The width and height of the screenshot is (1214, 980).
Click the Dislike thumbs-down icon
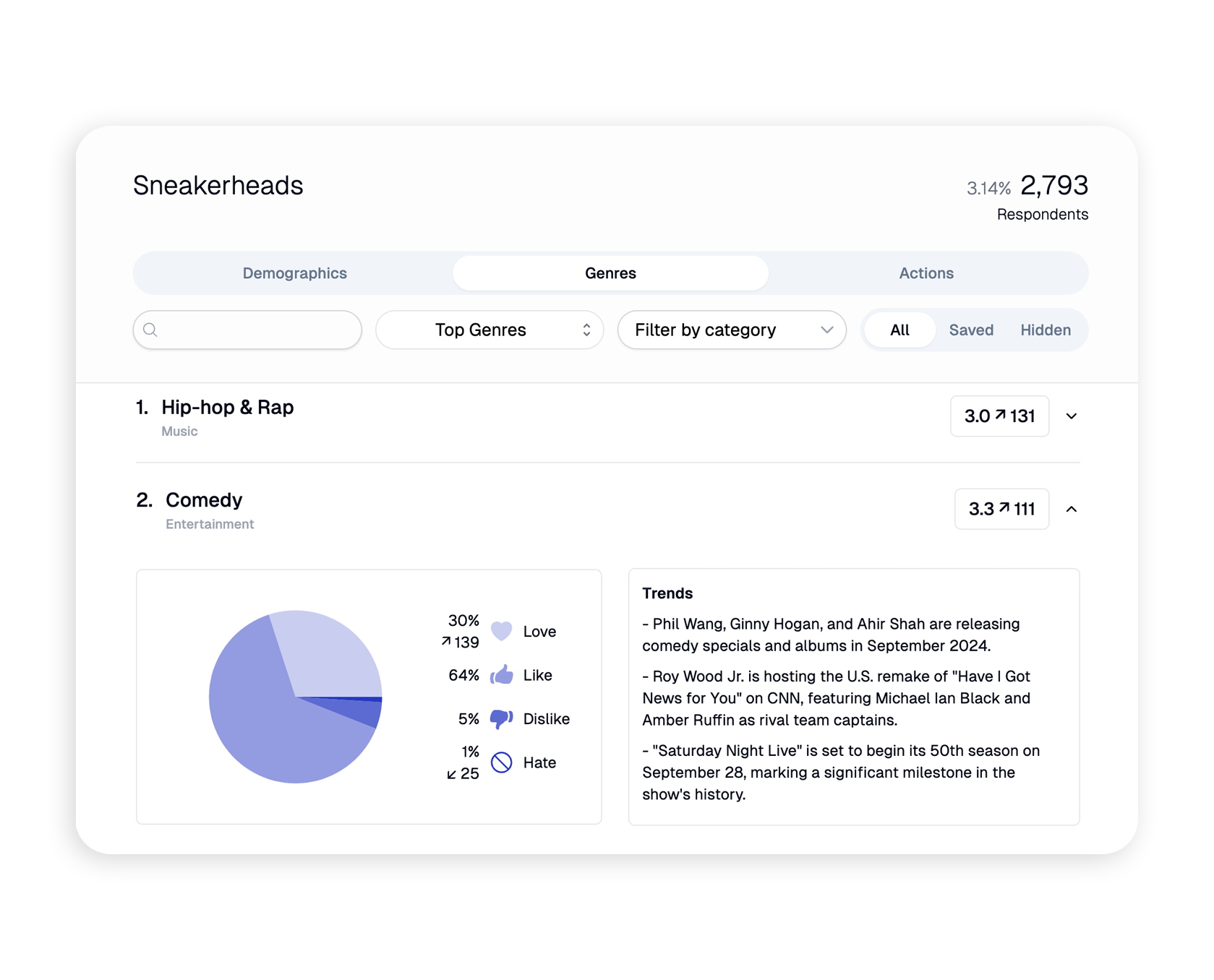click(x=501, y=719)
